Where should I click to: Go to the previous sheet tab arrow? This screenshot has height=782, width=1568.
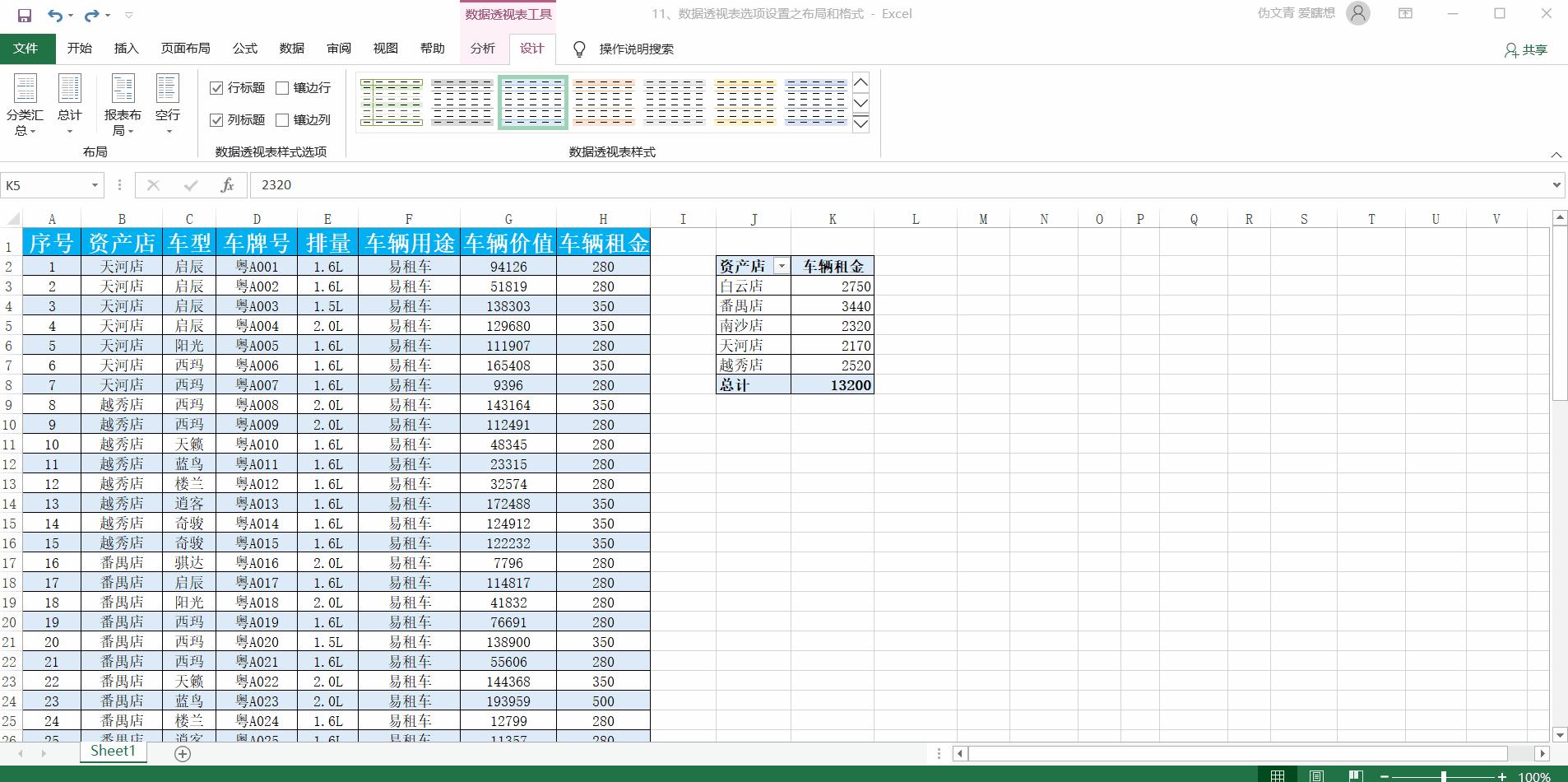tap(21, 753)
